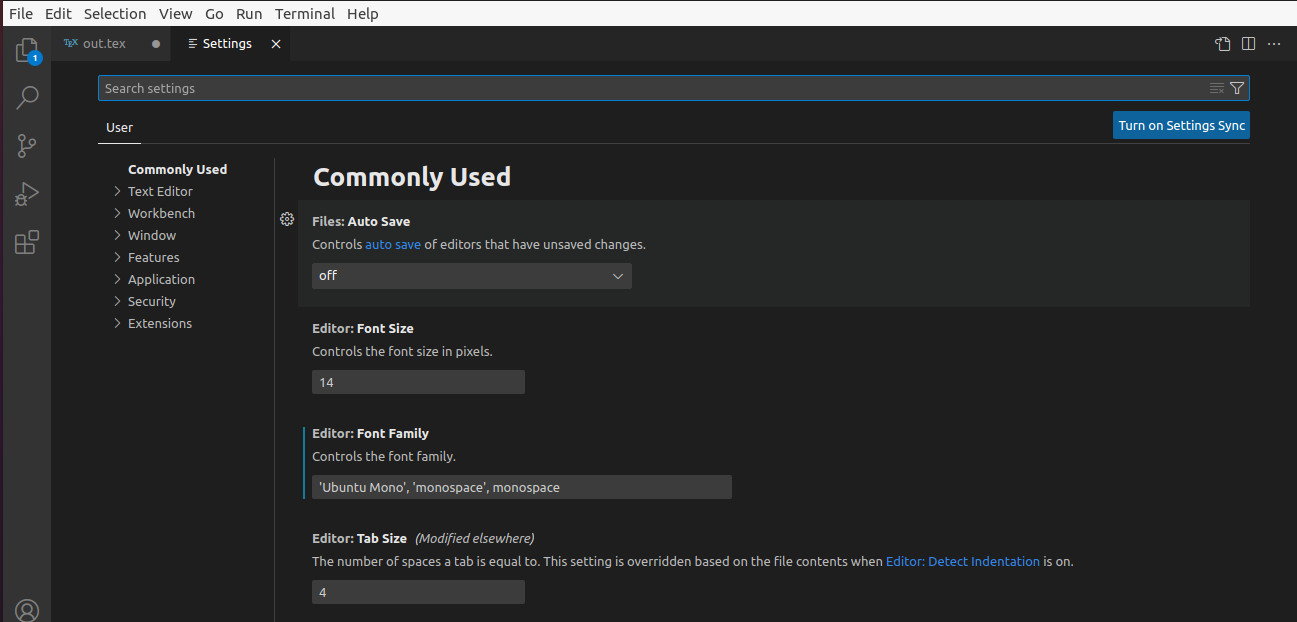Click the gear icon beside Files: Auto Save
Image resolution: width=1297 pixels, height=622 pixels.
pyautogui.click(x=287, y=219)
